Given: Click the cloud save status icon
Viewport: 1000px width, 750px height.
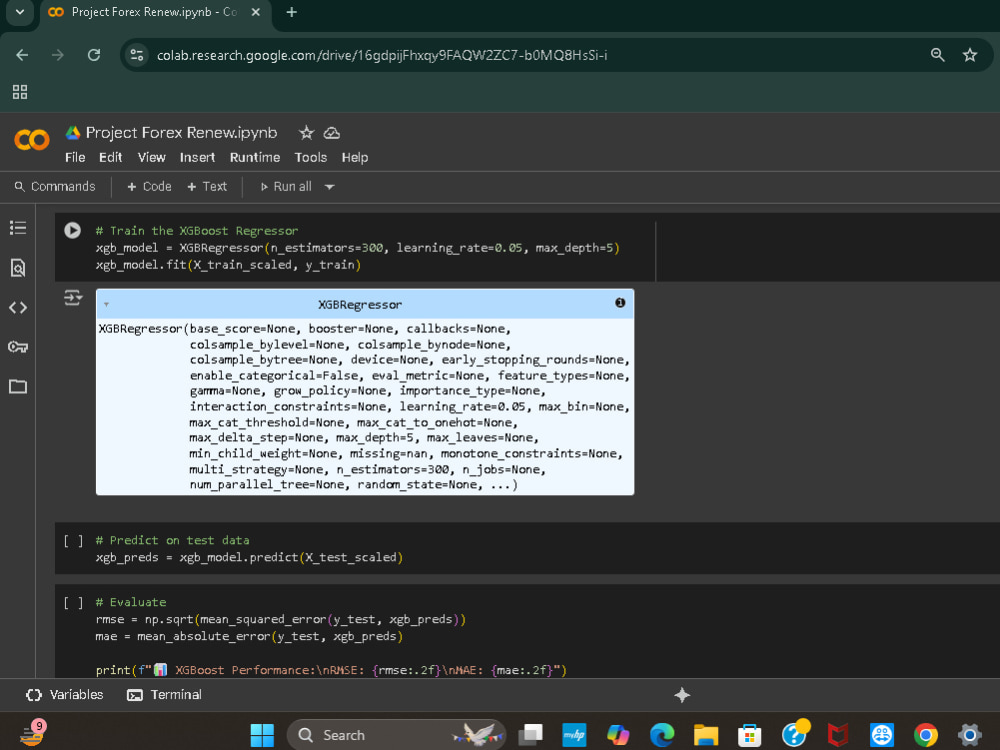Looking at the screenshot, I should point(332,133).
